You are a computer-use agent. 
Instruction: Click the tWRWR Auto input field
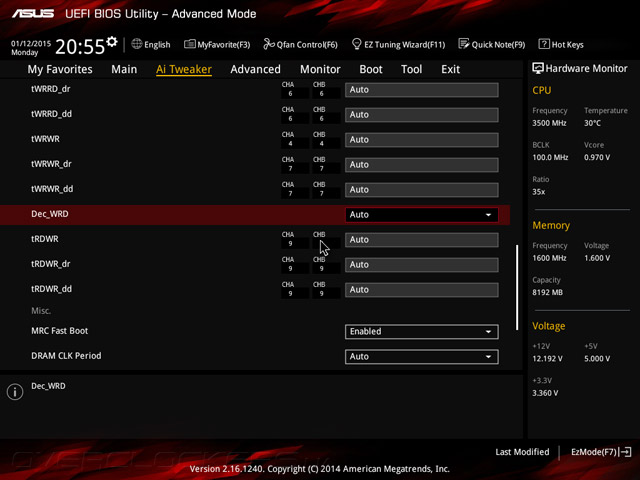click(422, 140)
